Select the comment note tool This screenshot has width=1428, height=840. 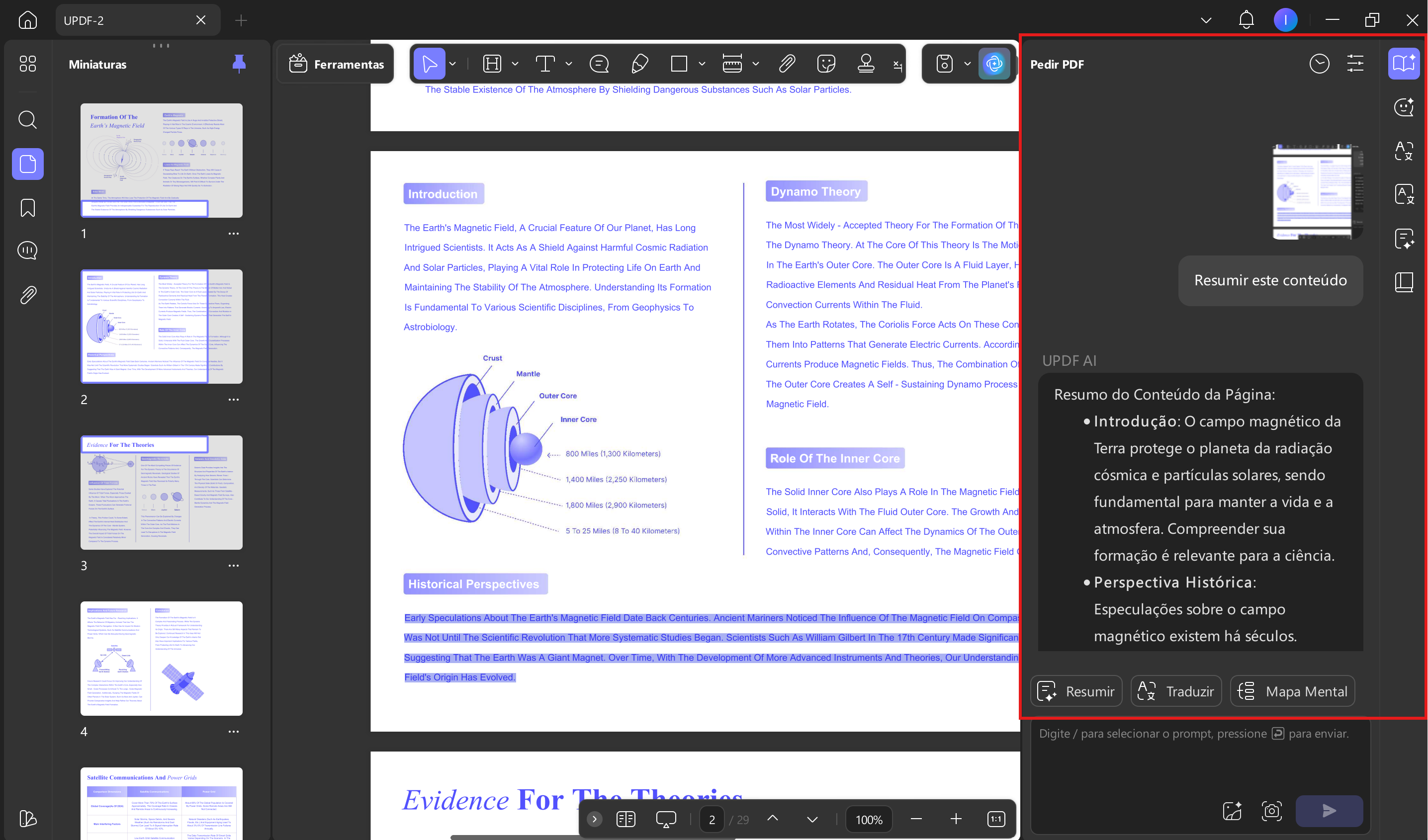coord(599,64)
